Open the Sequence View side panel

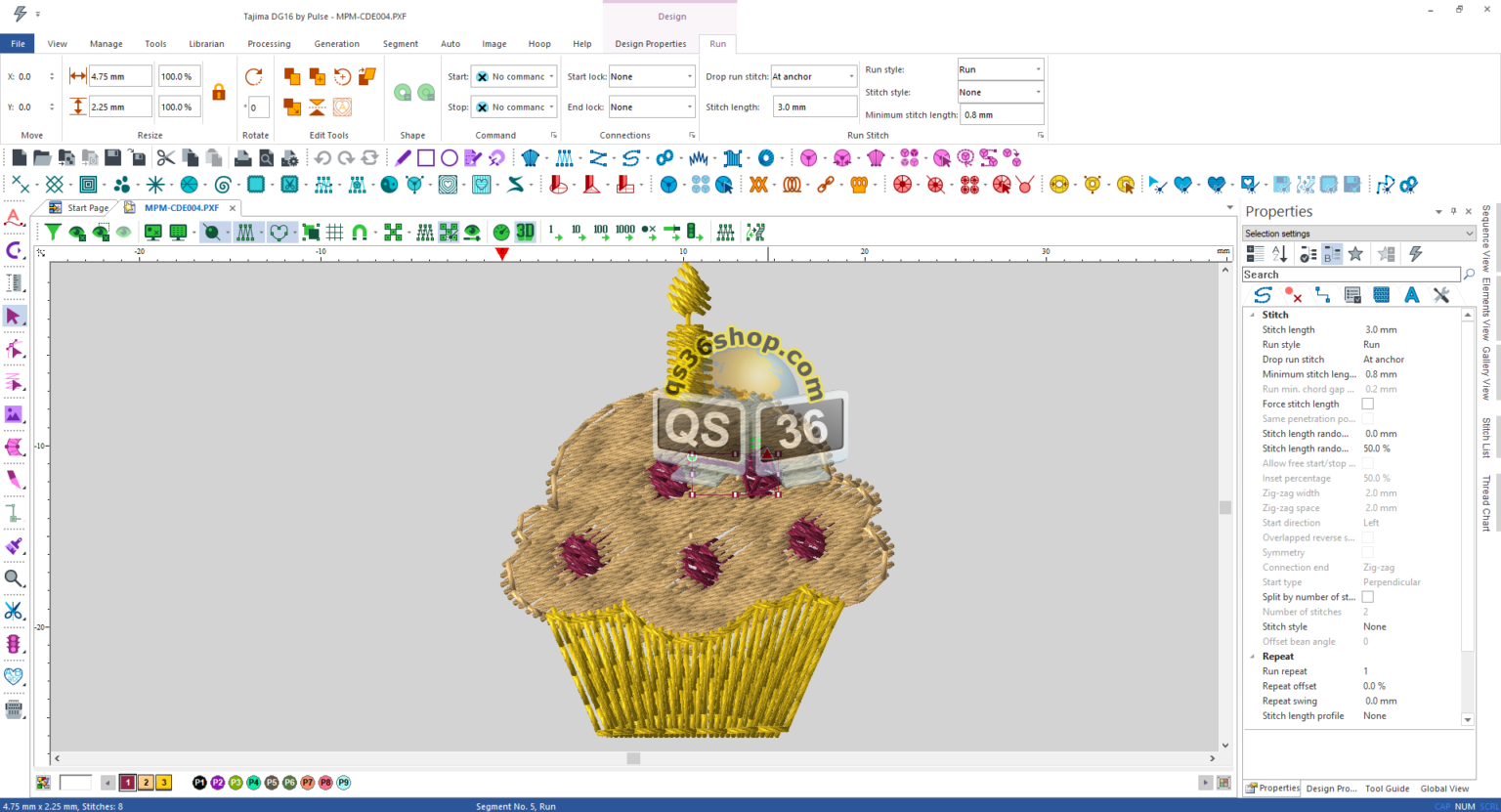click(x=1486, y=238)
